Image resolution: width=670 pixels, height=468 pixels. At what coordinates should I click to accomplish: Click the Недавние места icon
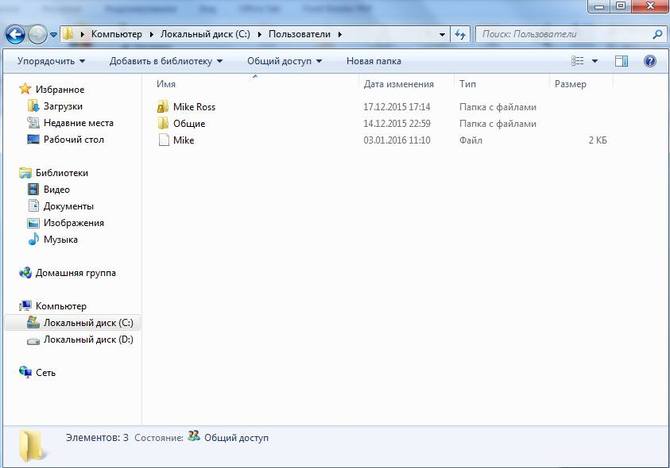point(33,122)
